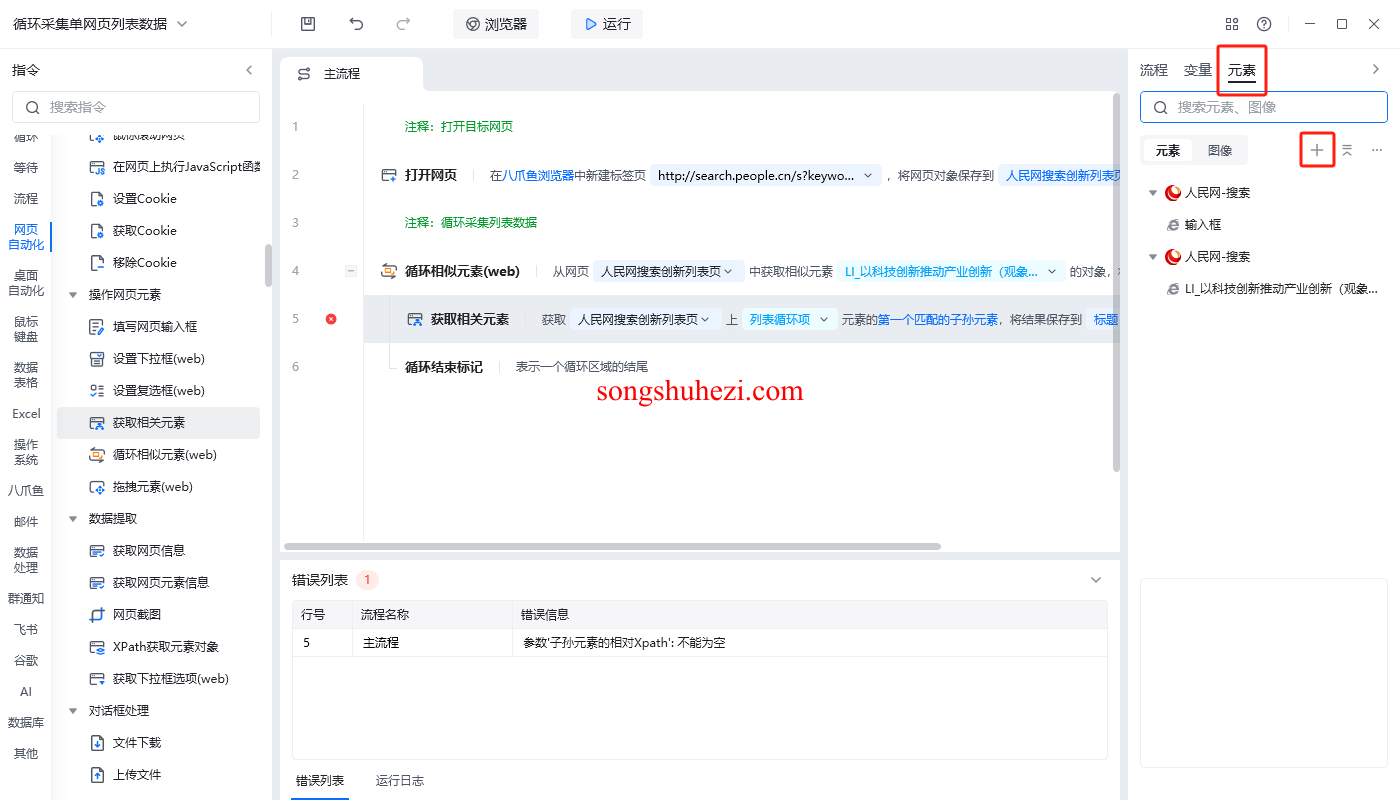Collapse the 操作网页元素 group

pyautogui.click(x=73, y=295)
